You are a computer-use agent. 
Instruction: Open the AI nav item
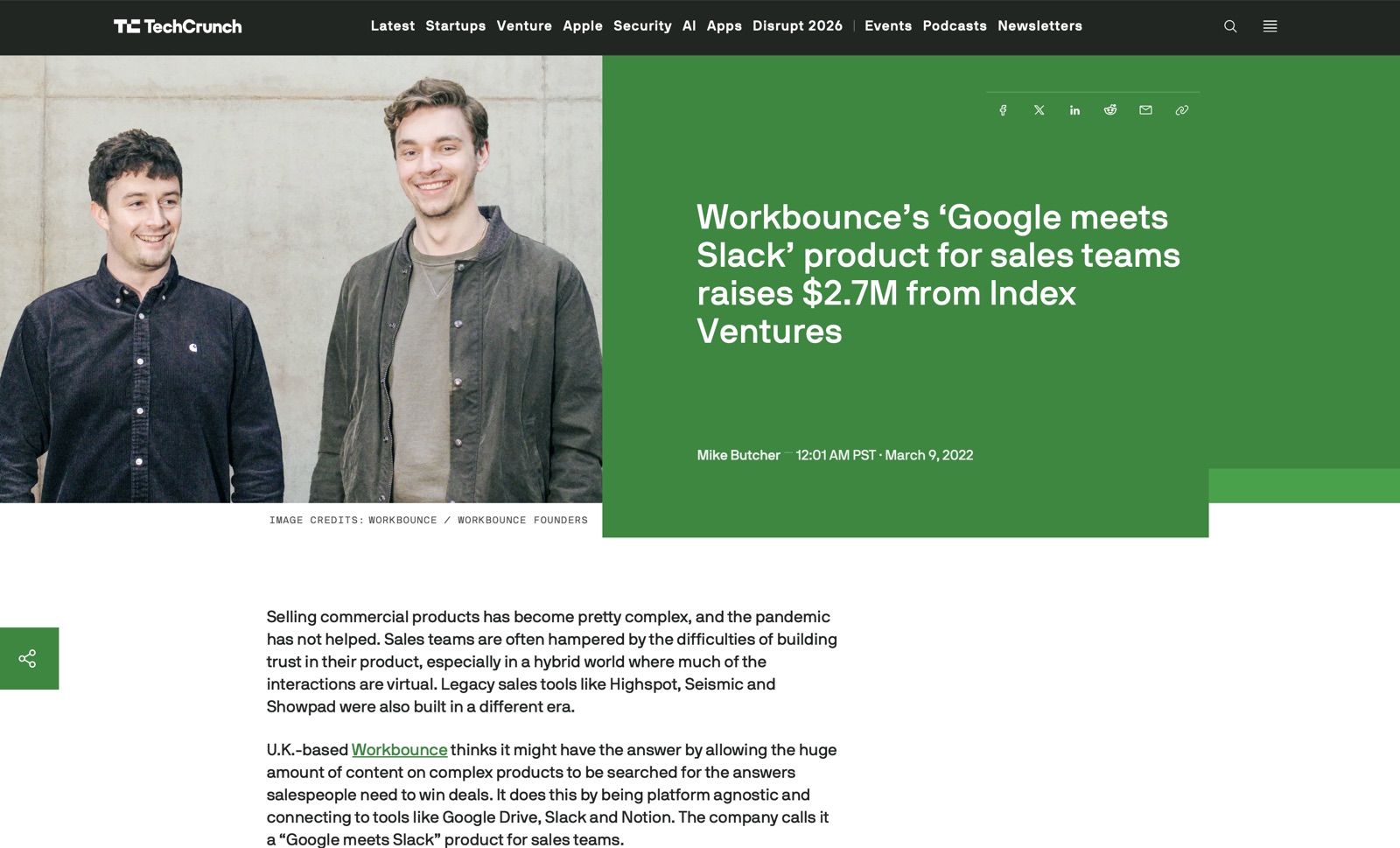(689, 26)
